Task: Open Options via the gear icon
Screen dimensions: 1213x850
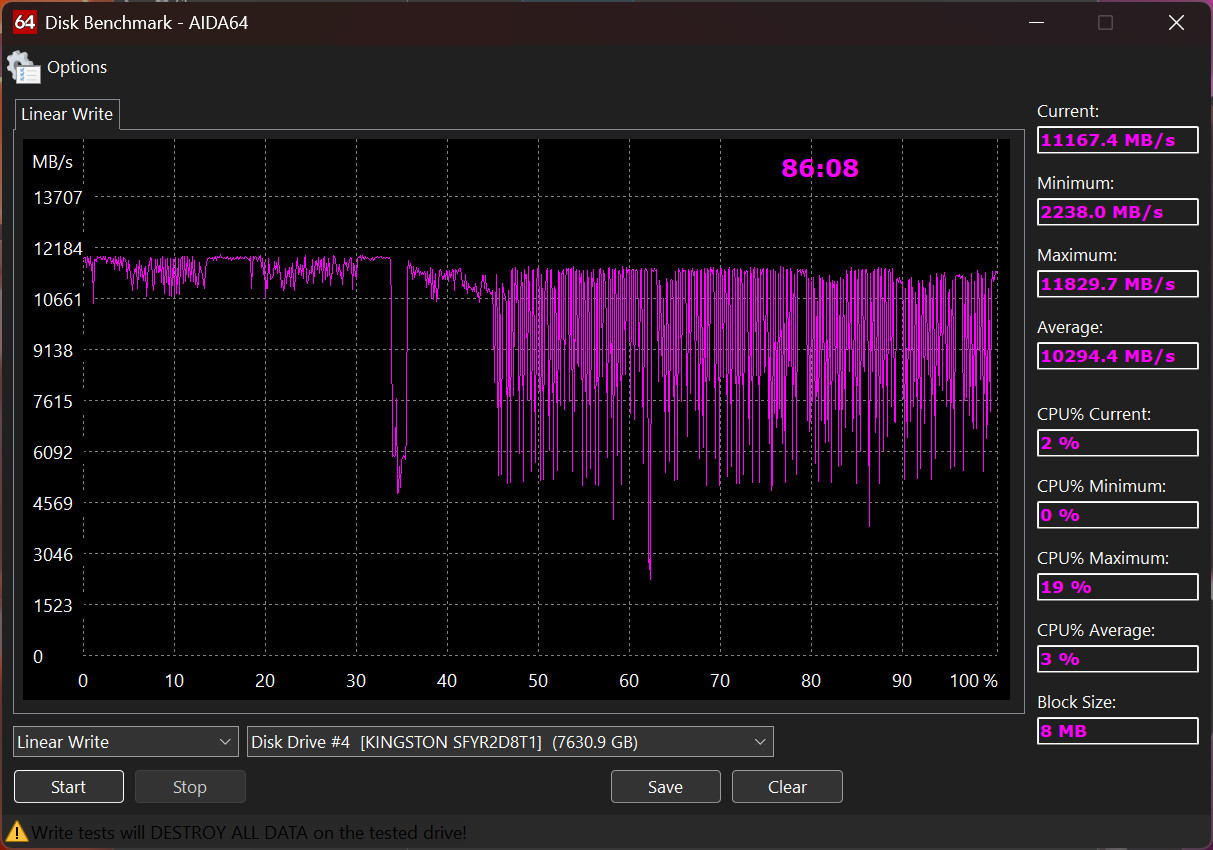Action: [x=24, y=67]
